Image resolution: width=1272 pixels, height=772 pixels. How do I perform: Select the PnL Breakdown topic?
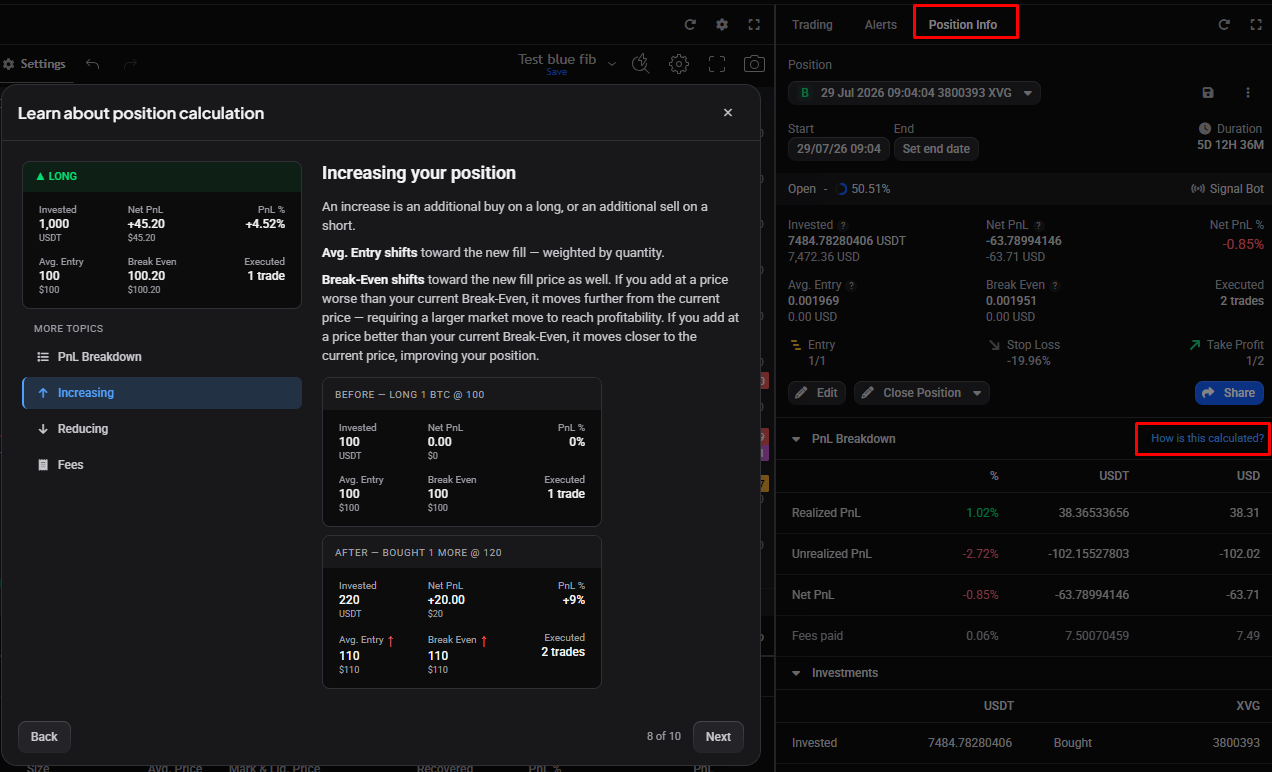[162, 357]
